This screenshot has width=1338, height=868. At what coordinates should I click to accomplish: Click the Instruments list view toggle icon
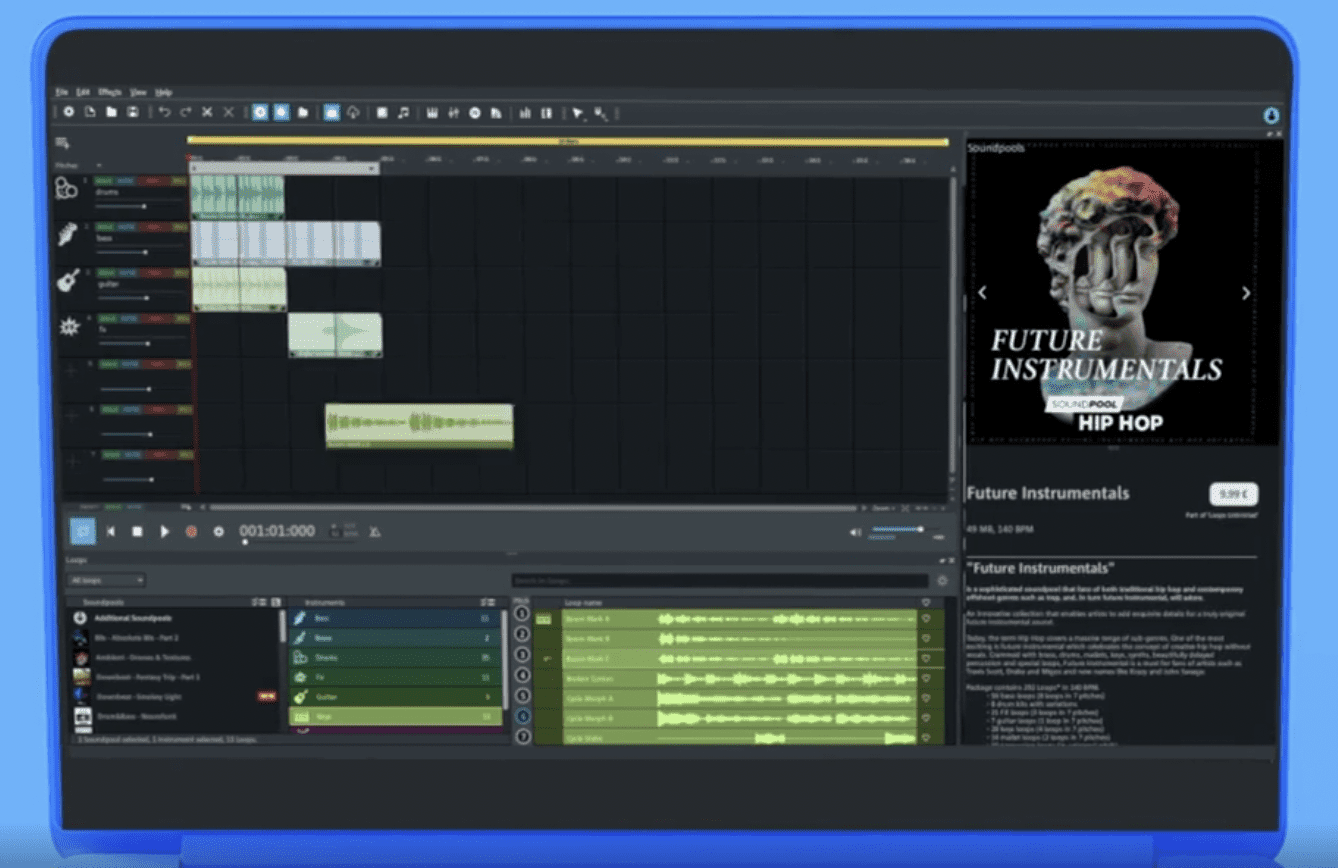coord(488,602)
